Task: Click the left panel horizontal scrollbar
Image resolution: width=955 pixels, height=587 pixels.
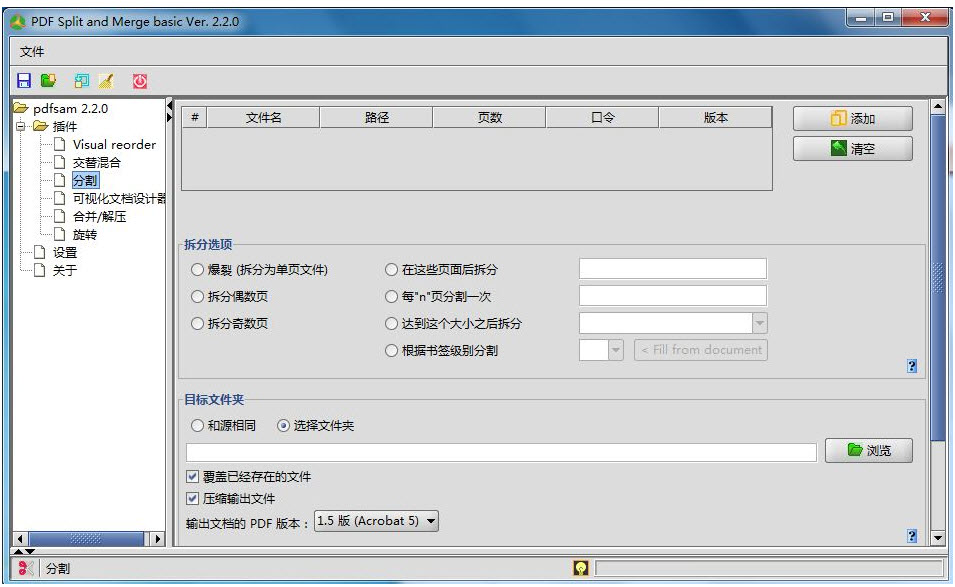Action: (86, 539)
